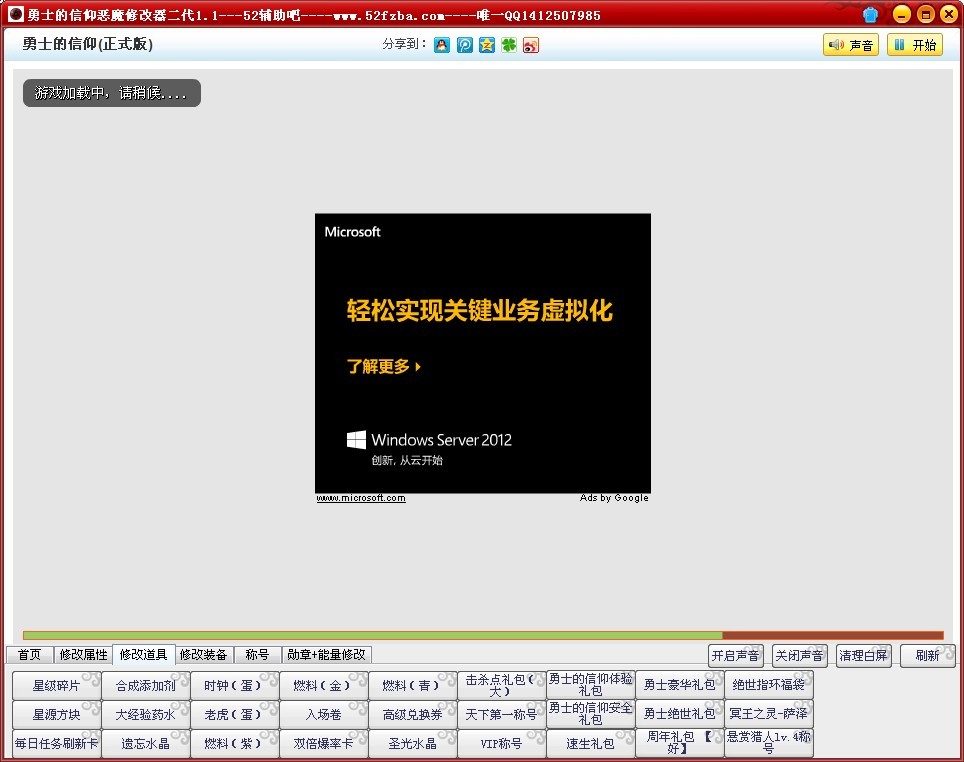964x762 pixels.
Task: Open the www.microsoft.com link
Action: click(x=361, y=498)
